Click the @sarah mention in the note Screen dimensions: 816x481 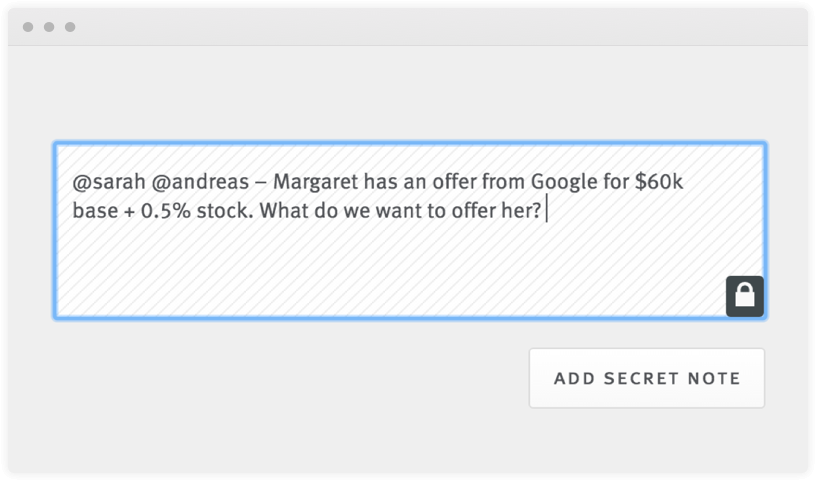point(109,182)
